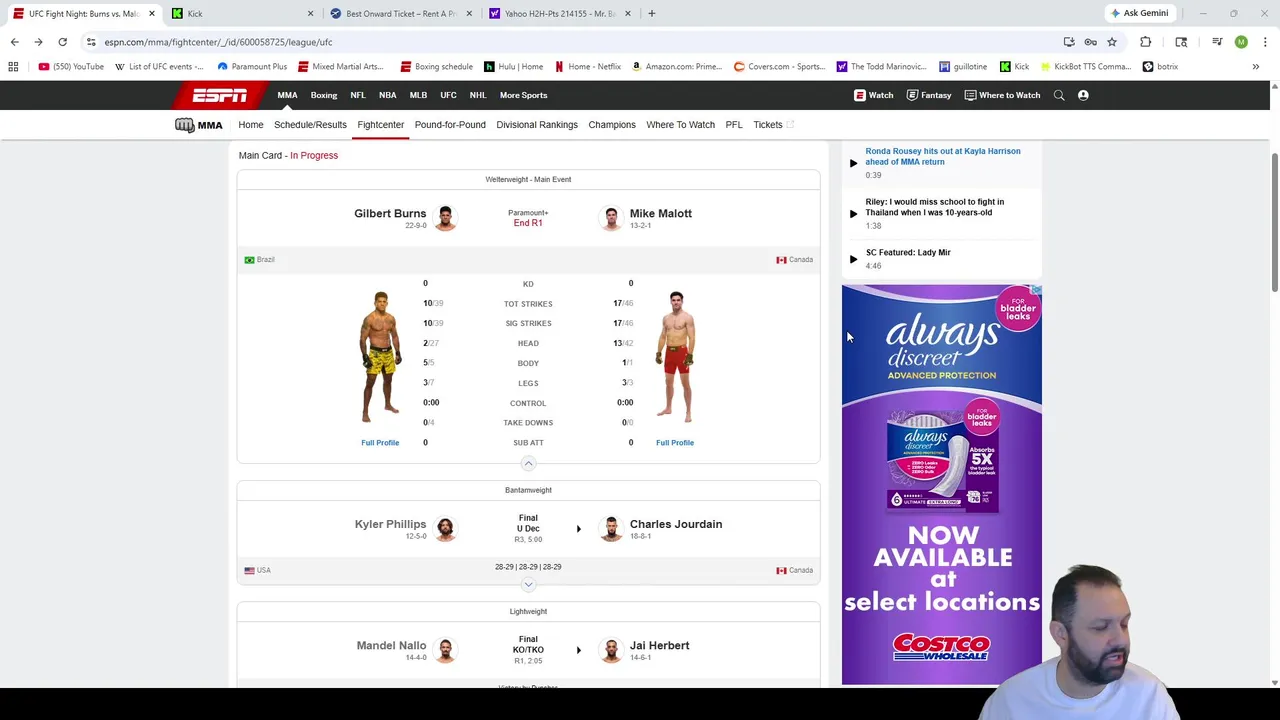The image size is (1280, 720).
Task: Open the Home - Netflix bookmark
Action: (x=587, y=67)
